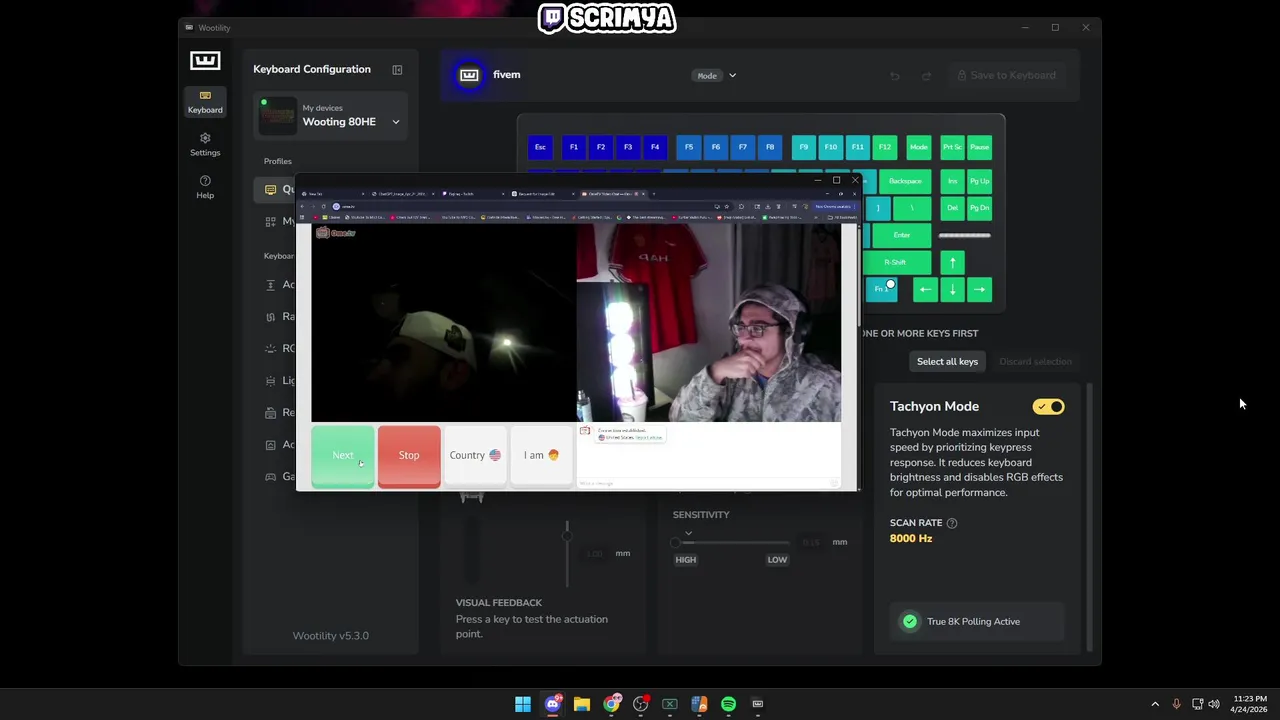The image size is (1280, 720).
Task: Click Stop button in video chat window
Action: point(409,456)
